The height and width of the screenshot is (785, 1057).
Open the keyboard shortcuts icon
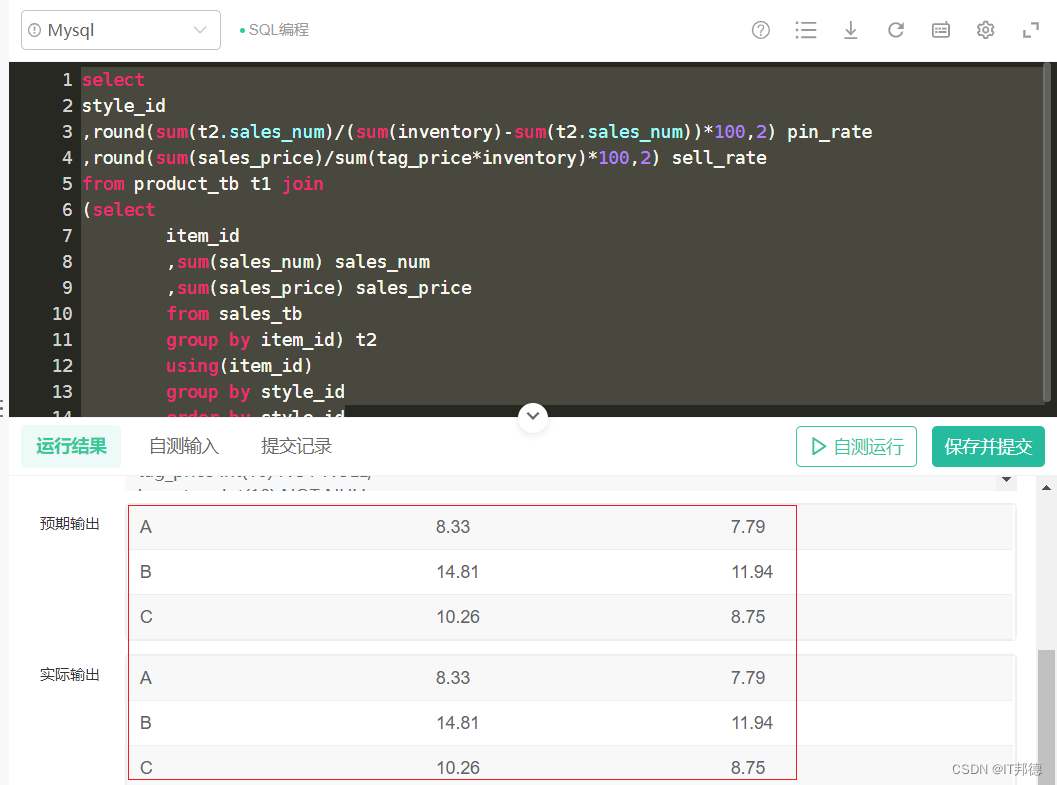click(940, 30)
